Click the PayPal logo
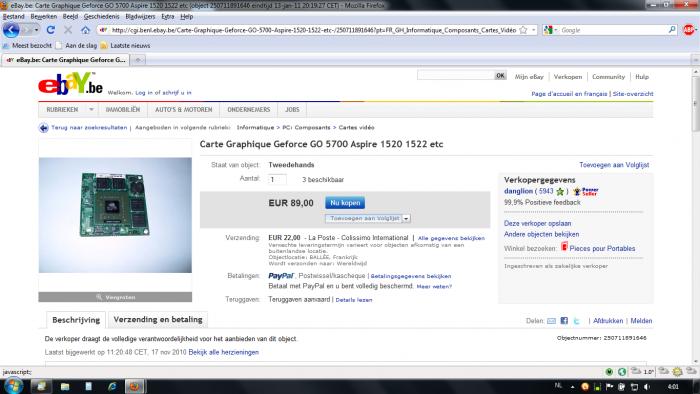The image size is (700, 394). (x=281, y=276)
